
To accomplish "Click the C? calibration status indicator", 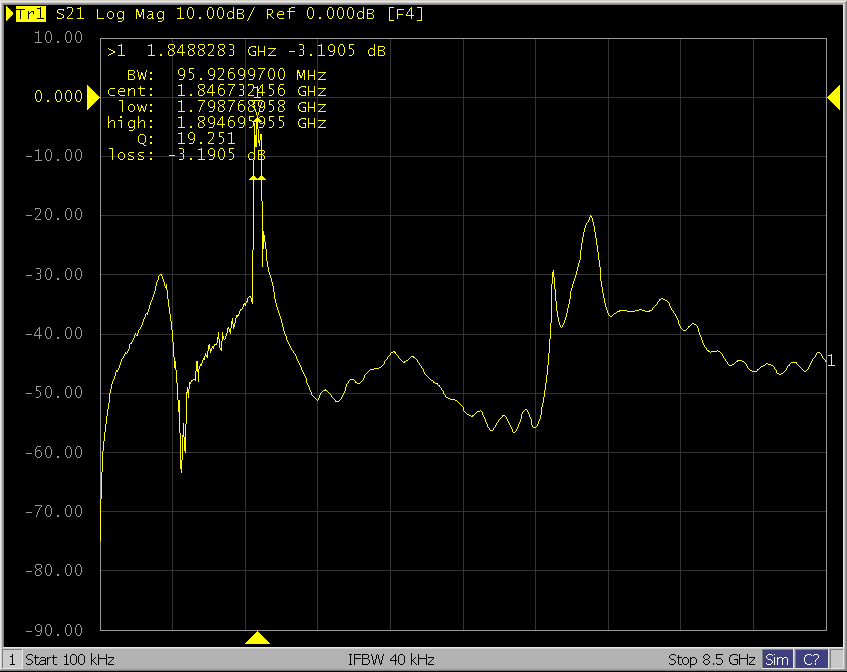I will click(811, 660).
